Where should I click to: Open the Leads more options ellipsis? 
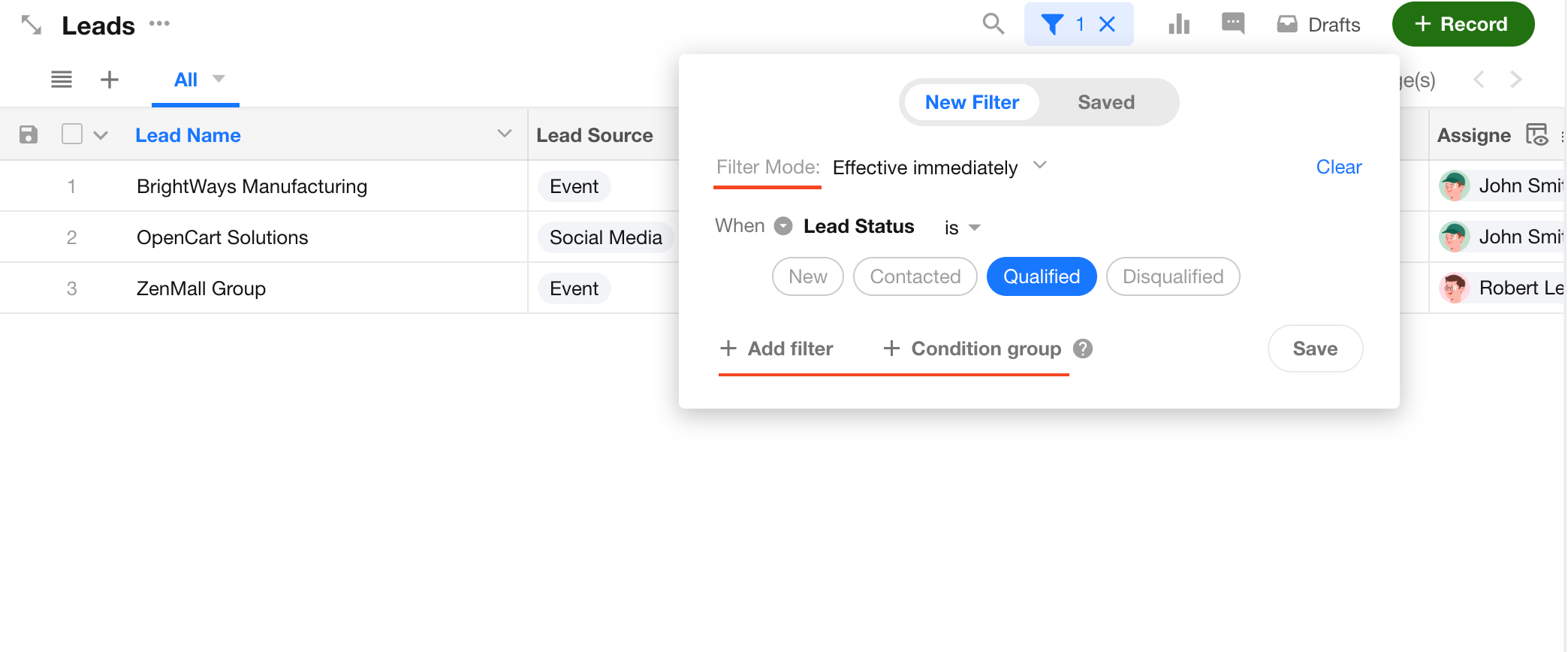[x=159, y=23]
